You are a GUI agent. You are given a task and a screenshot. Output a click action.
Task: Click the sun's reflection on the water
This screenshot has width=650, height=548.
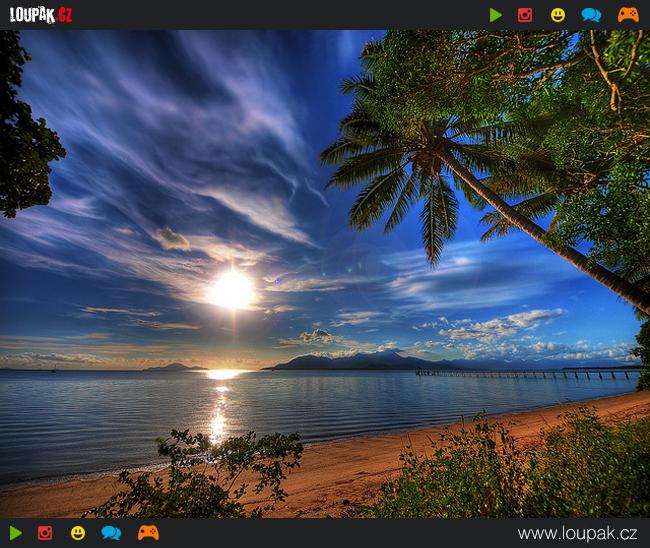pos(218,415)
